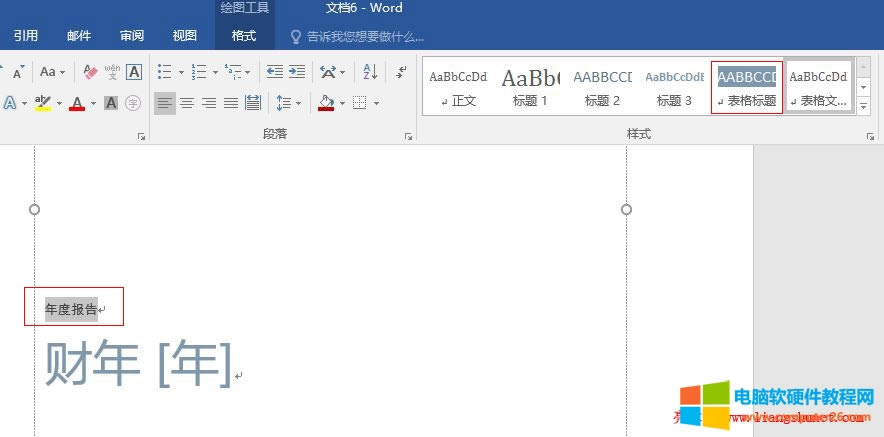Click the red font color button
The height and width of the screenshot is (437, 884).
point(77,103)
